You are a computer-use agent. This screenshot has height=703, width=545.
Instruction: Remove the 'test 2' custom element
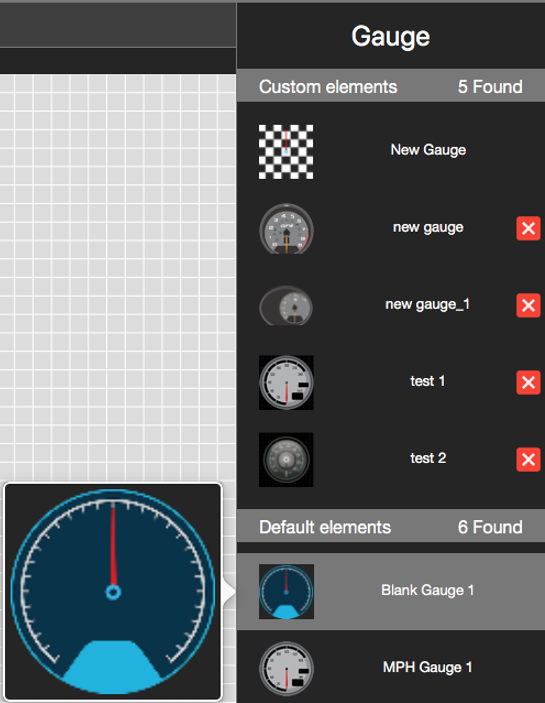coord(528,460)
